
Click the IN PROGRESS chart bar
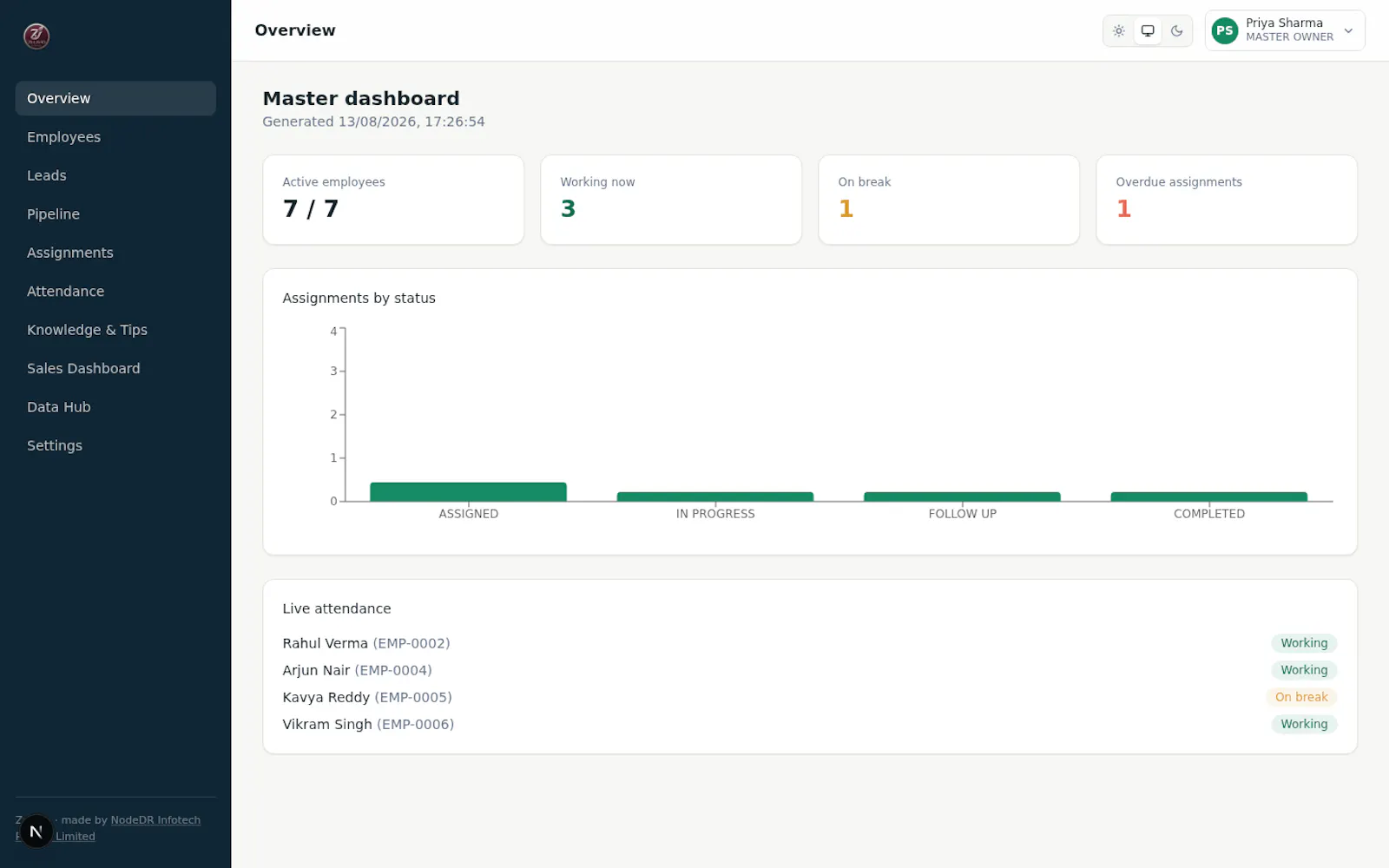point(715,496)
